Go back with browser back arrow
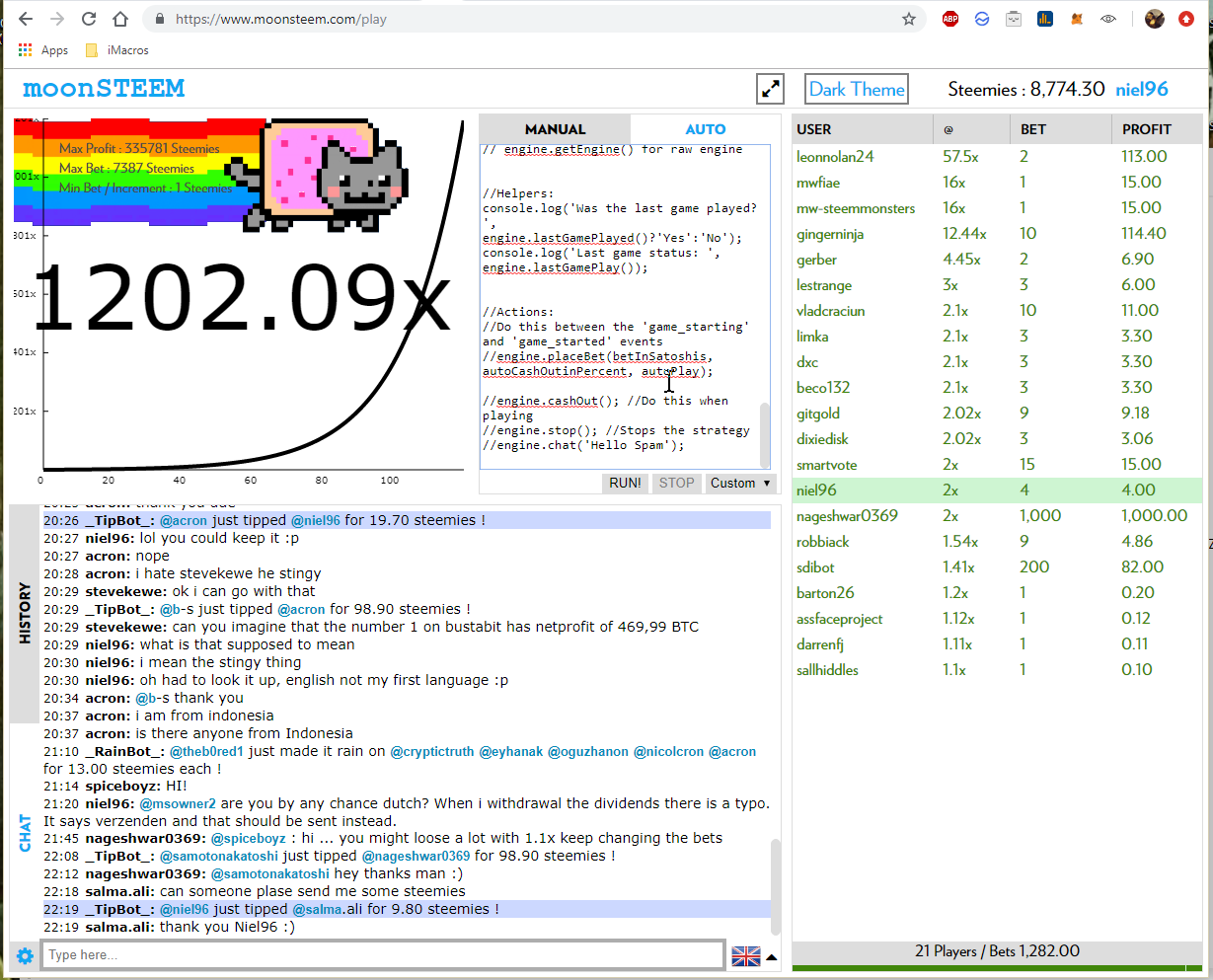1213x980 pixels. pyautogui.click(x=26, y=19)
